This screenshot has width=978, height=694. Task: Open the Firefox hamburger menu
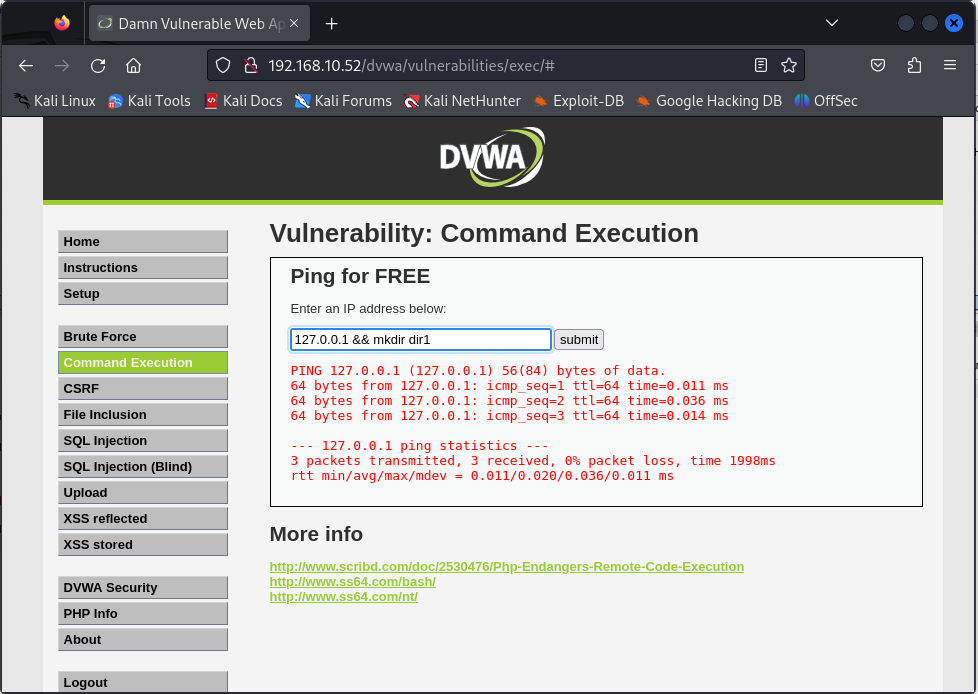point(950,65)
